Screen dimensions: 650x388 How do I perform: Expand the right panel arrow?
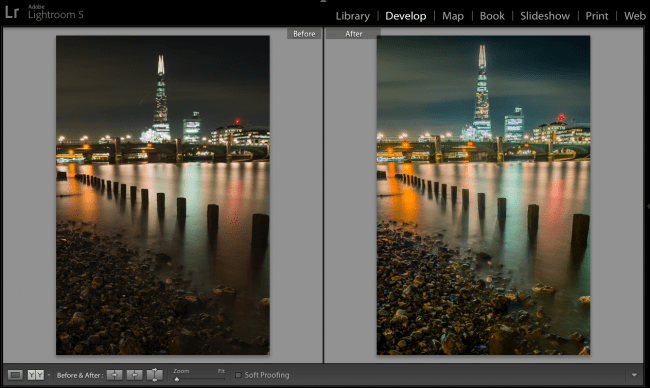click(x=648, y=206)
